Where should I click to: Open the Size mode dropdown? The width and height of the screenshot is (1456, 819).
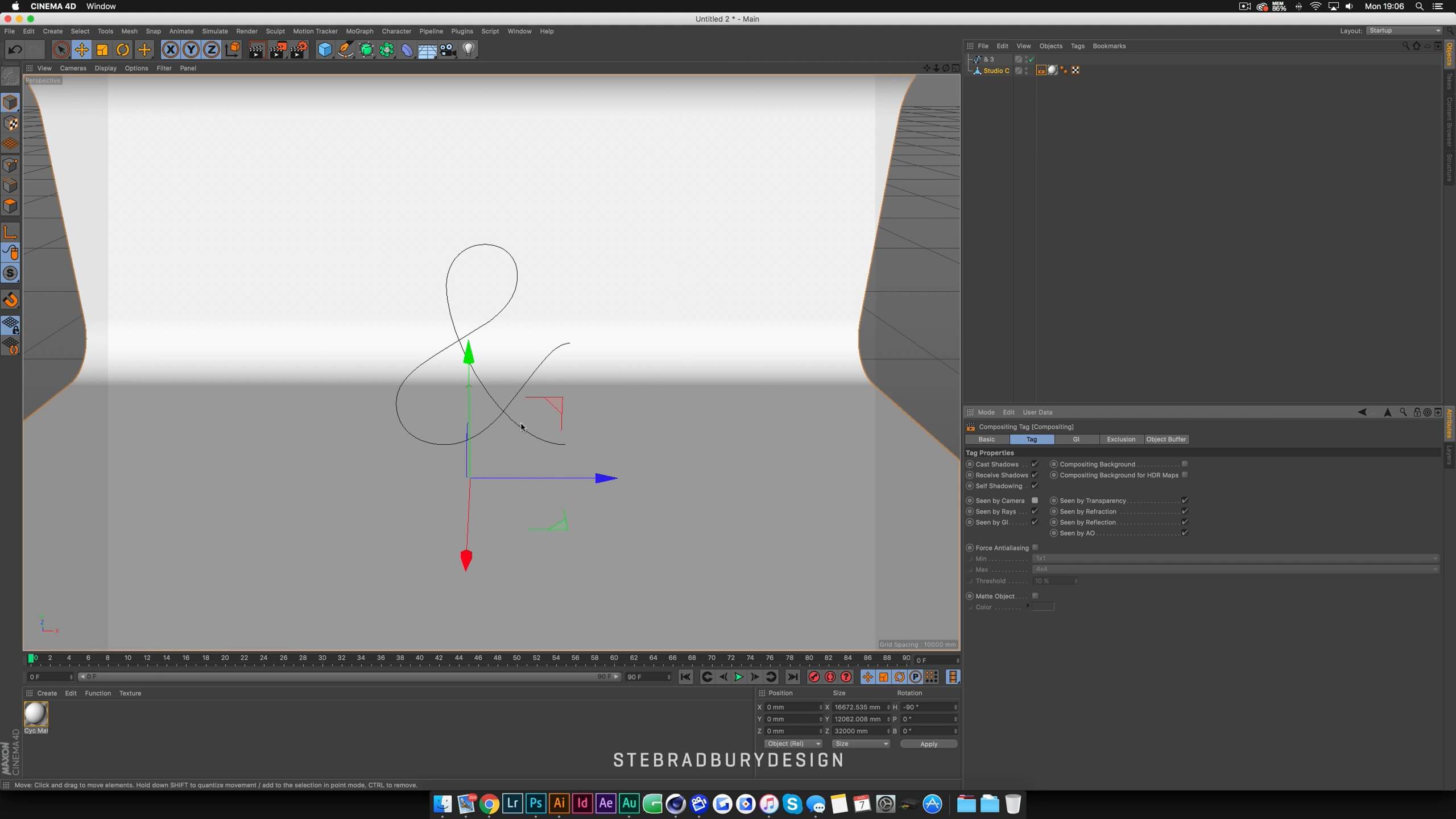point(861,743)
